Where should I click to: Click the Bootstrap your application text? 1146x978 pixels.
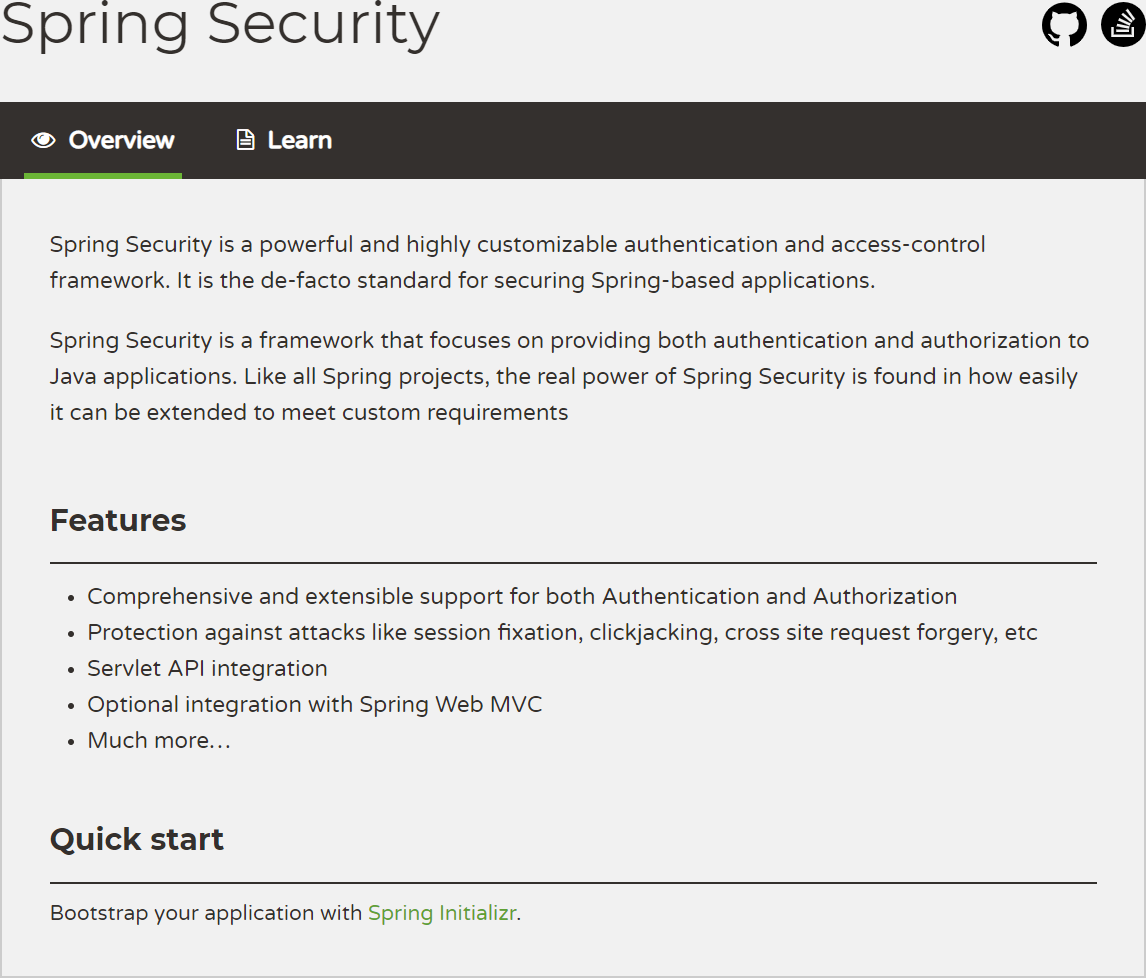206,913
